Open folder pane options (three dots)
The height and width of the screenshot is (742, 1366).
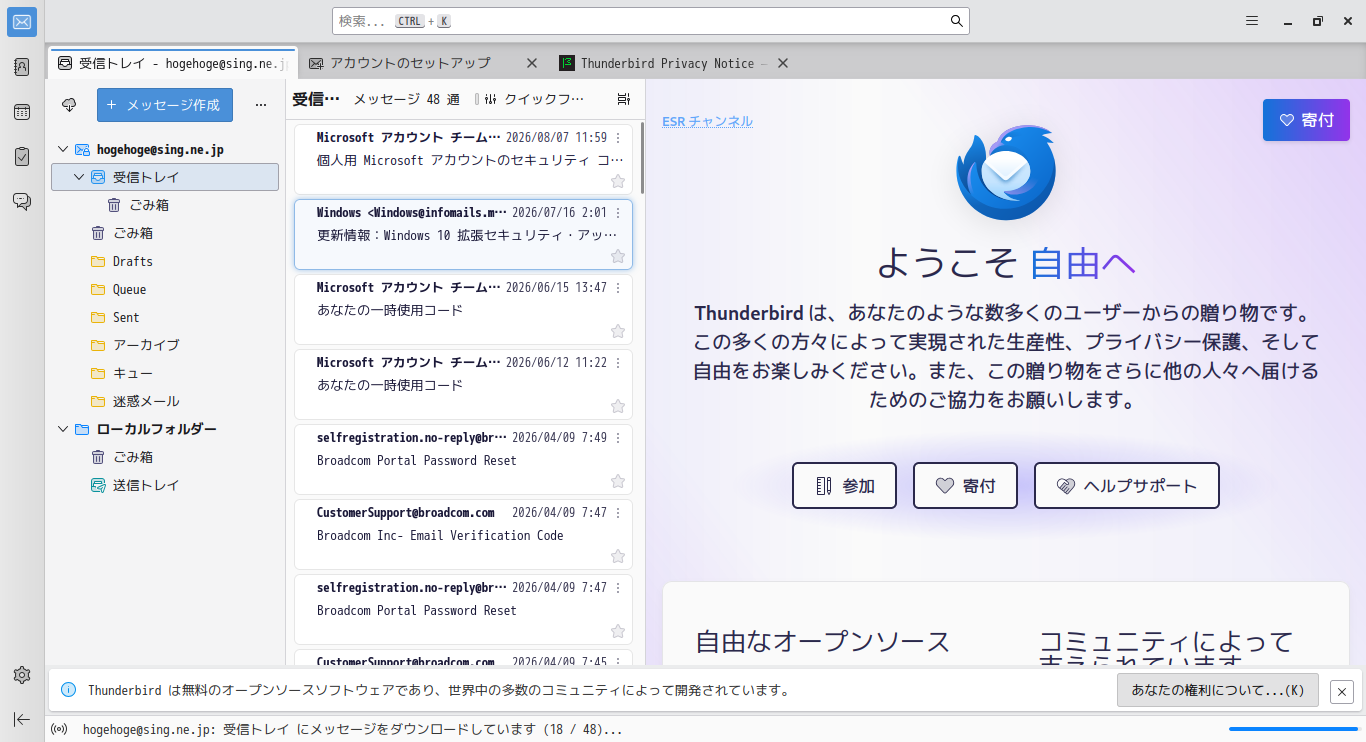coord(261,105)
